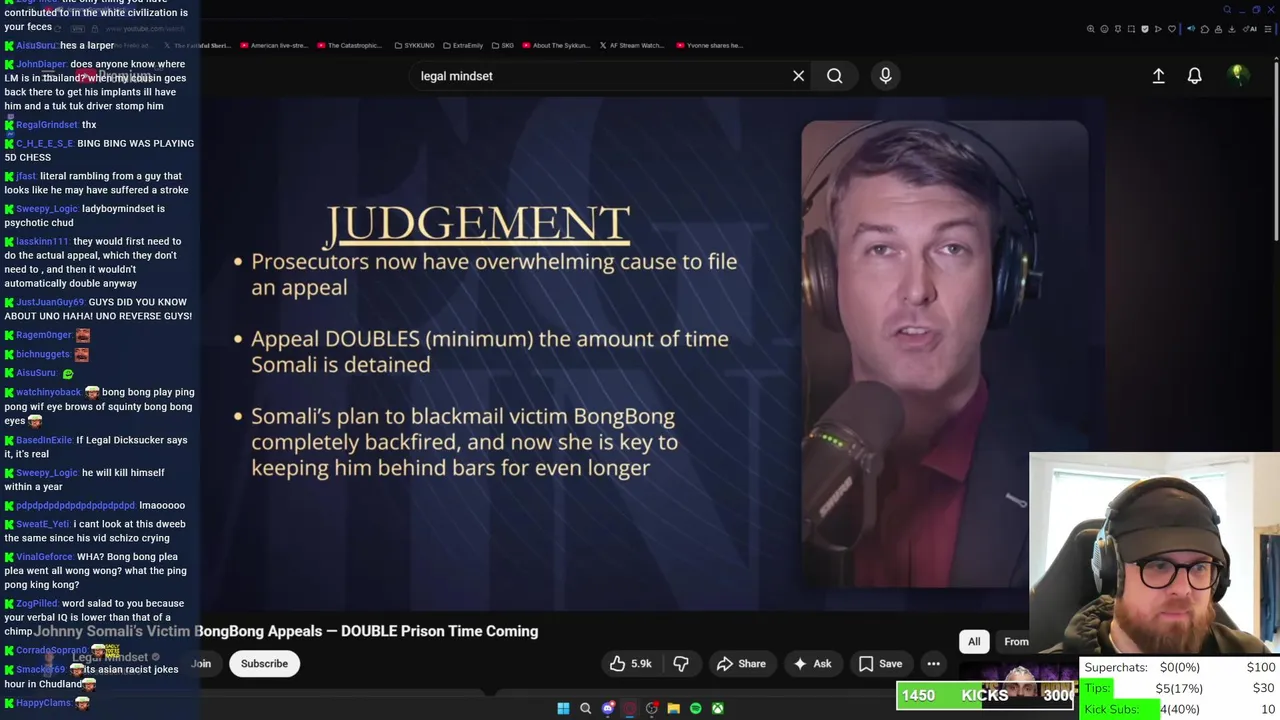Click the page vertical scrollbar
This screenshot has height=720, width=1280.
pos(1275,150)
